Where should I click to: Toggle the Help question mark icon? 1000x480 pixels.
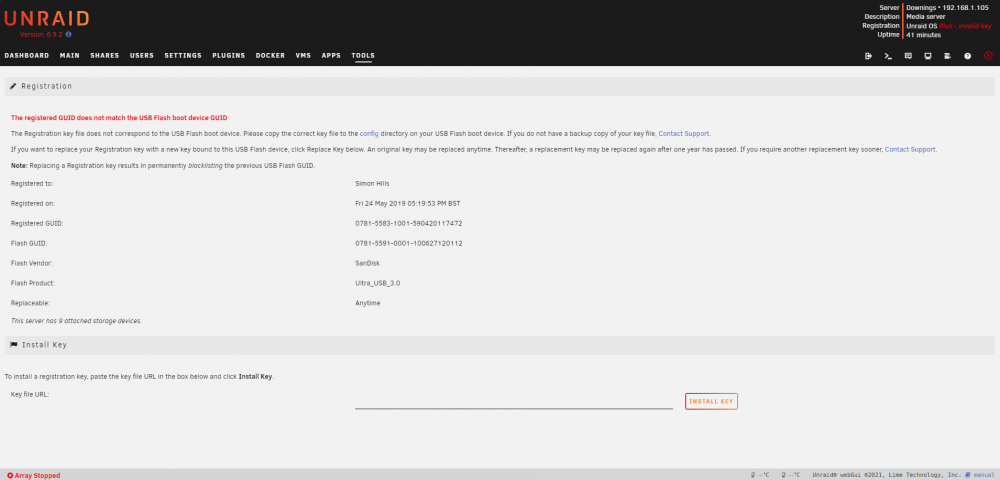click(967, 56)
